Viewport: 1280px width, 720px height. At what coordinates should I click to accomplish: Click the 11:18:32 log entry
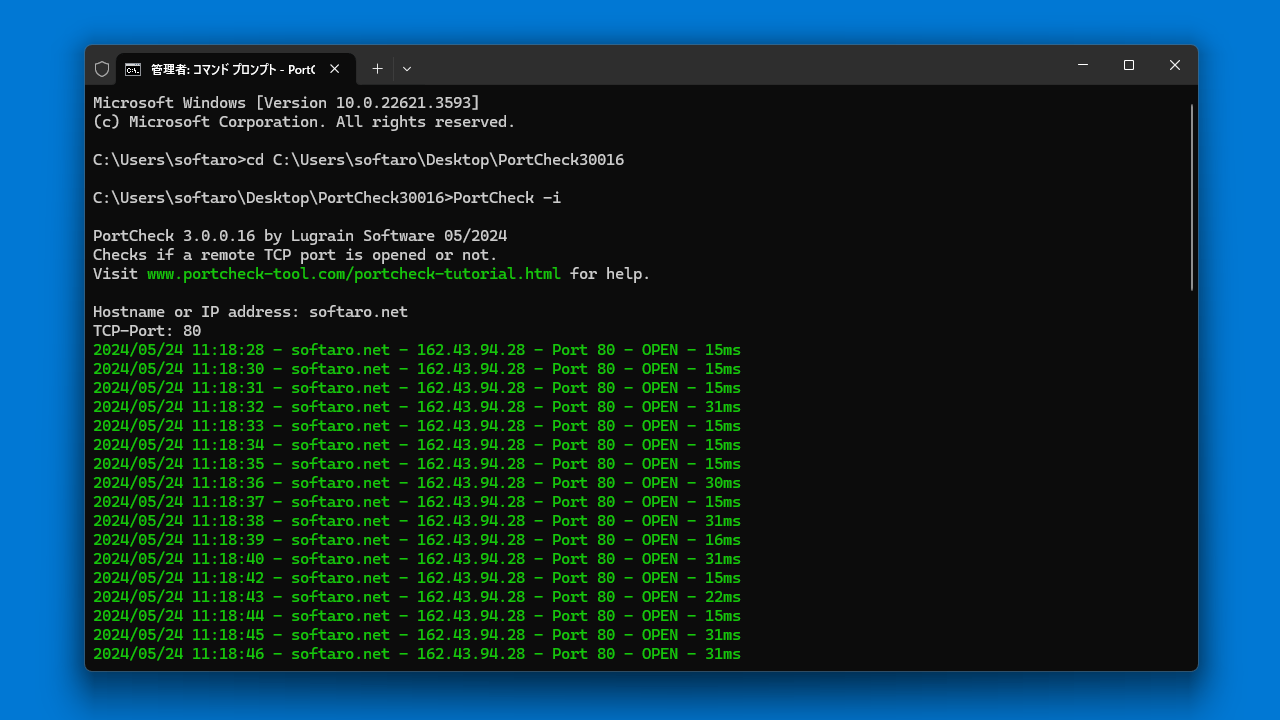tap(417, 407)
